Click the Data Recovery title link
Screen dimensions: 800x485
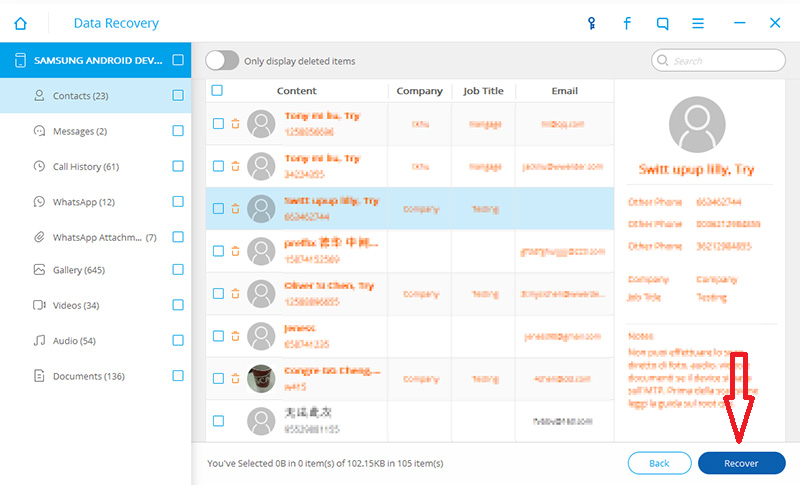116,23
